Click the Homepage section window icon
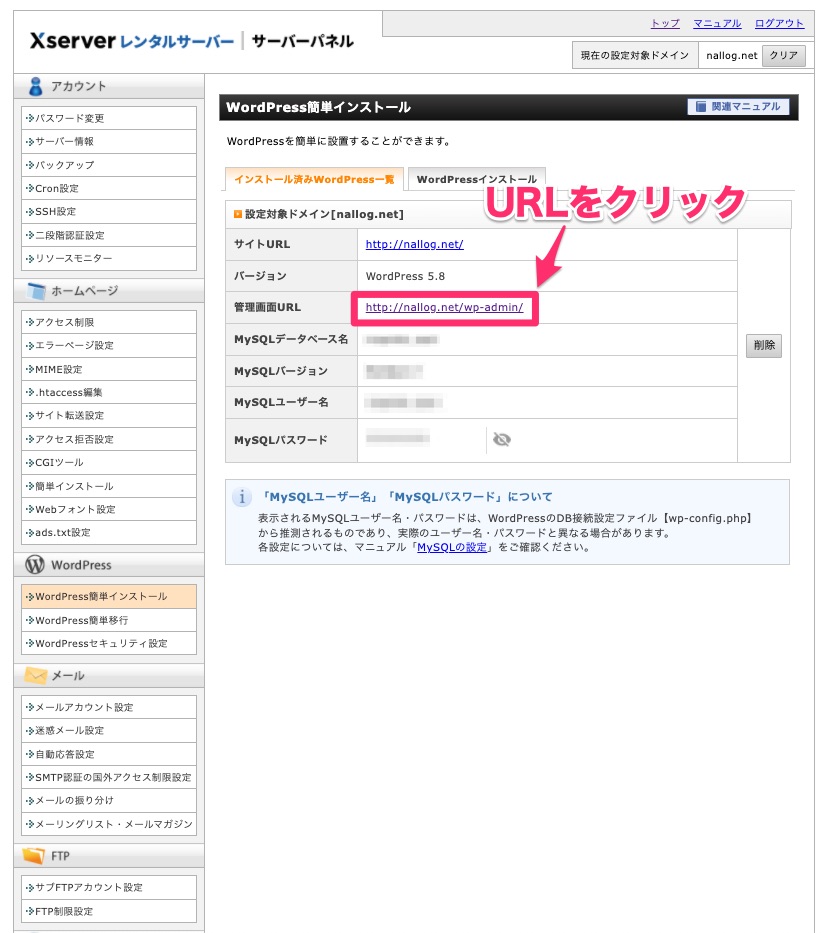Screen dimensions: 832x933 point(37,291)
